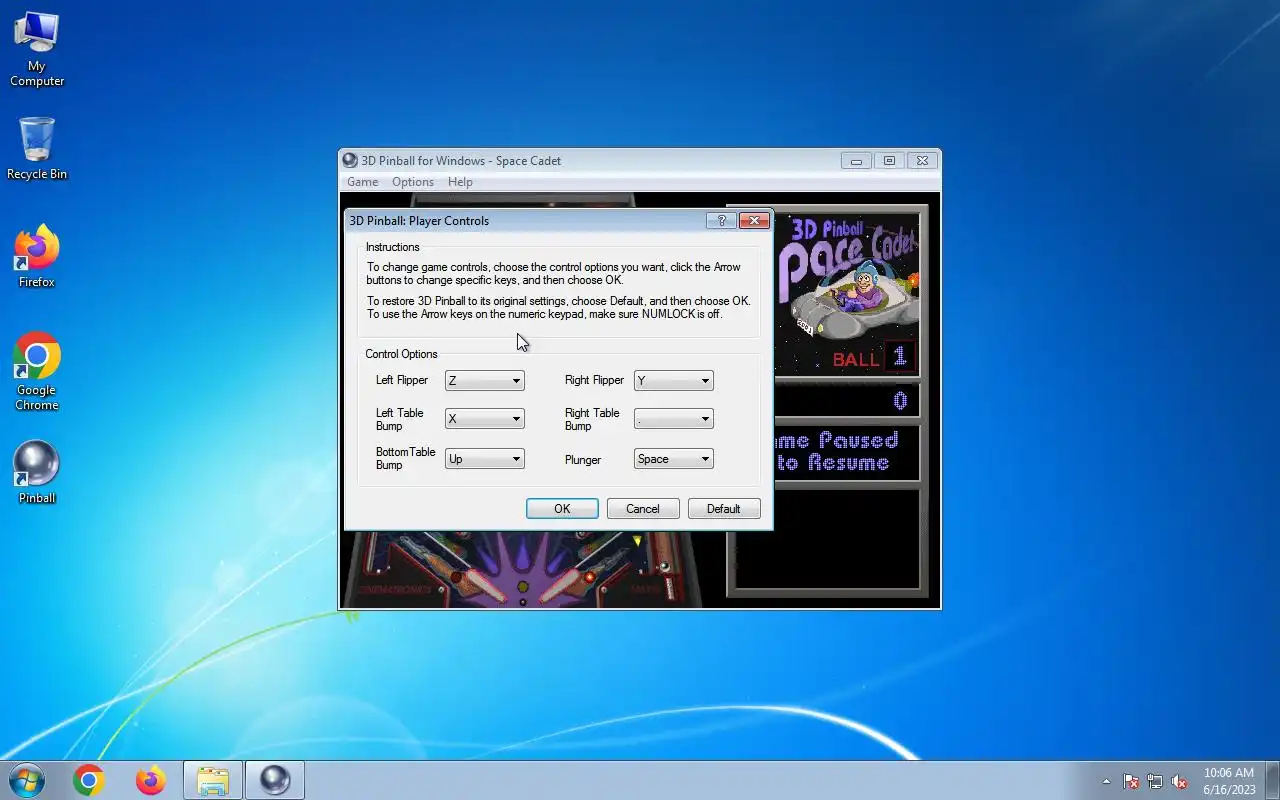Close the 3D Pinball window
Screen dimensions: 1280x800
pyautogui.click(x=923, y=160)
